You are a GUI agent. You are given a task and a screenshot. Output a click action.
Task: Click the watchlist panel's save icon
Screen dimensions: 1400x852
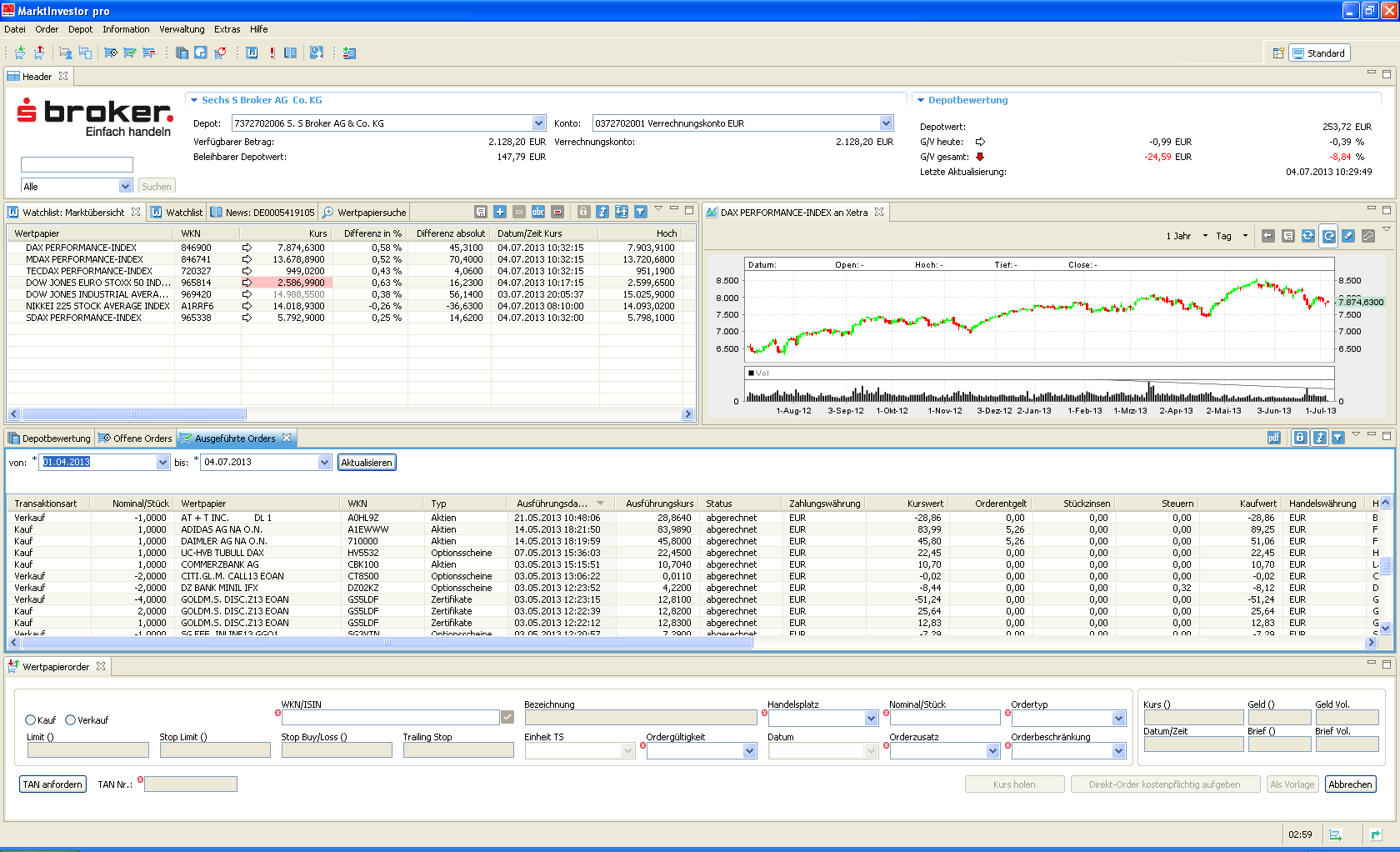481,212
